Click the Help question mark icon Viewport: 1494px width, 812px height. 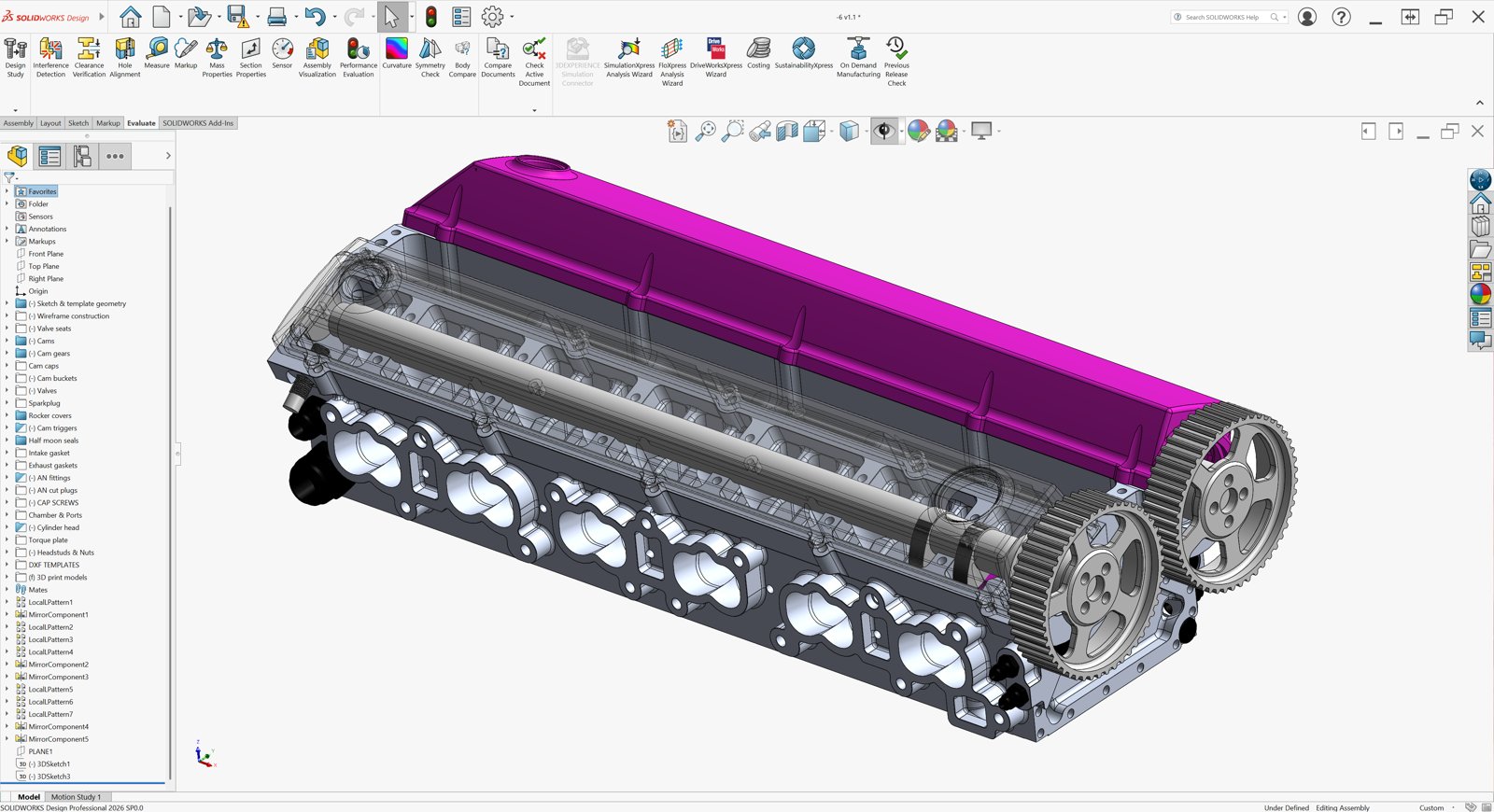tap(1341, 17)
